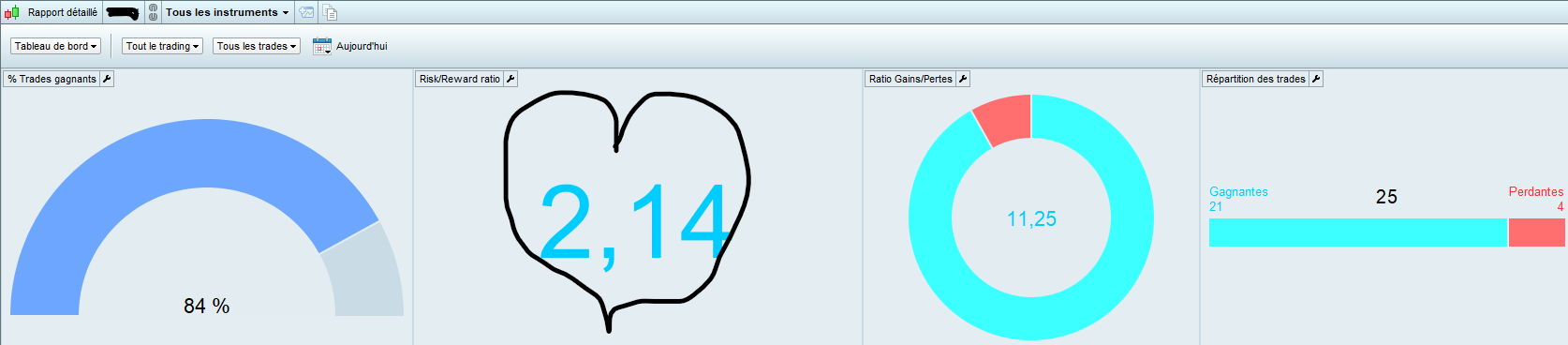Select the Répartition des trades widget title
The image size is (1568, 345).
pyautogui.click(x=1256, y=79)
